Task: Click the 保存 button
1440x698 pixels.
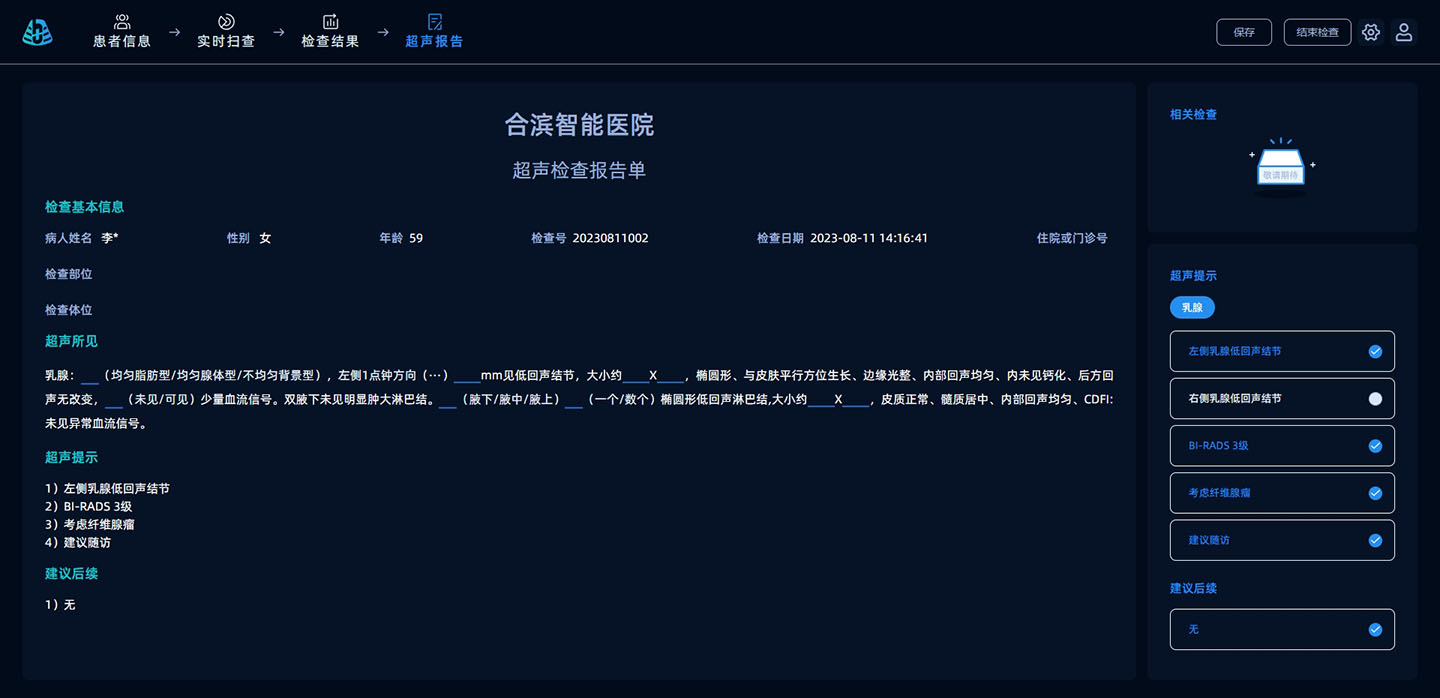Action: point(1244,32)
